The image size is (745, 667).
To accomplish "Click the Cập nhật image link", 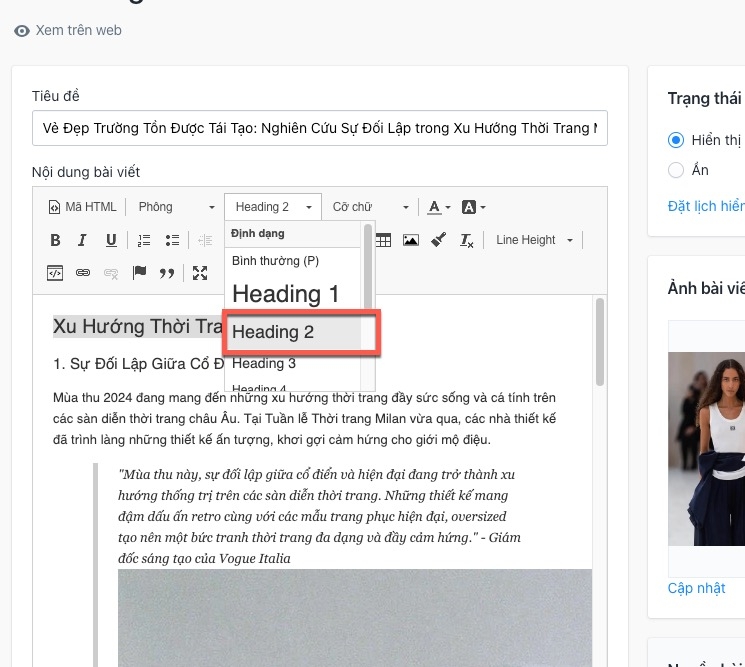I will pyautogui.click(x=696, y=588).
